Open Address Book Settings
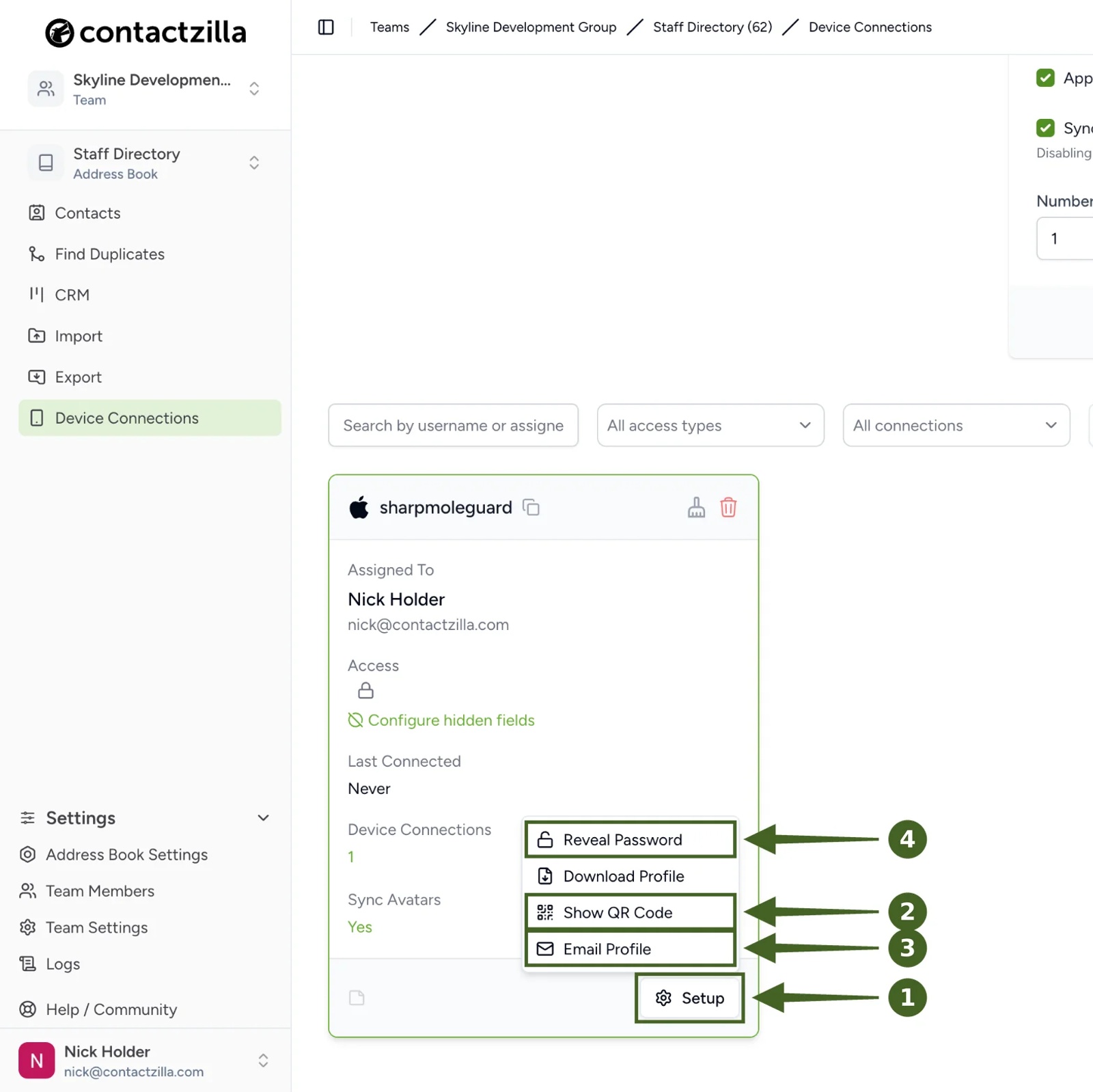The height and width of the screenshot is (1092, 1093). tap(113, 855)
